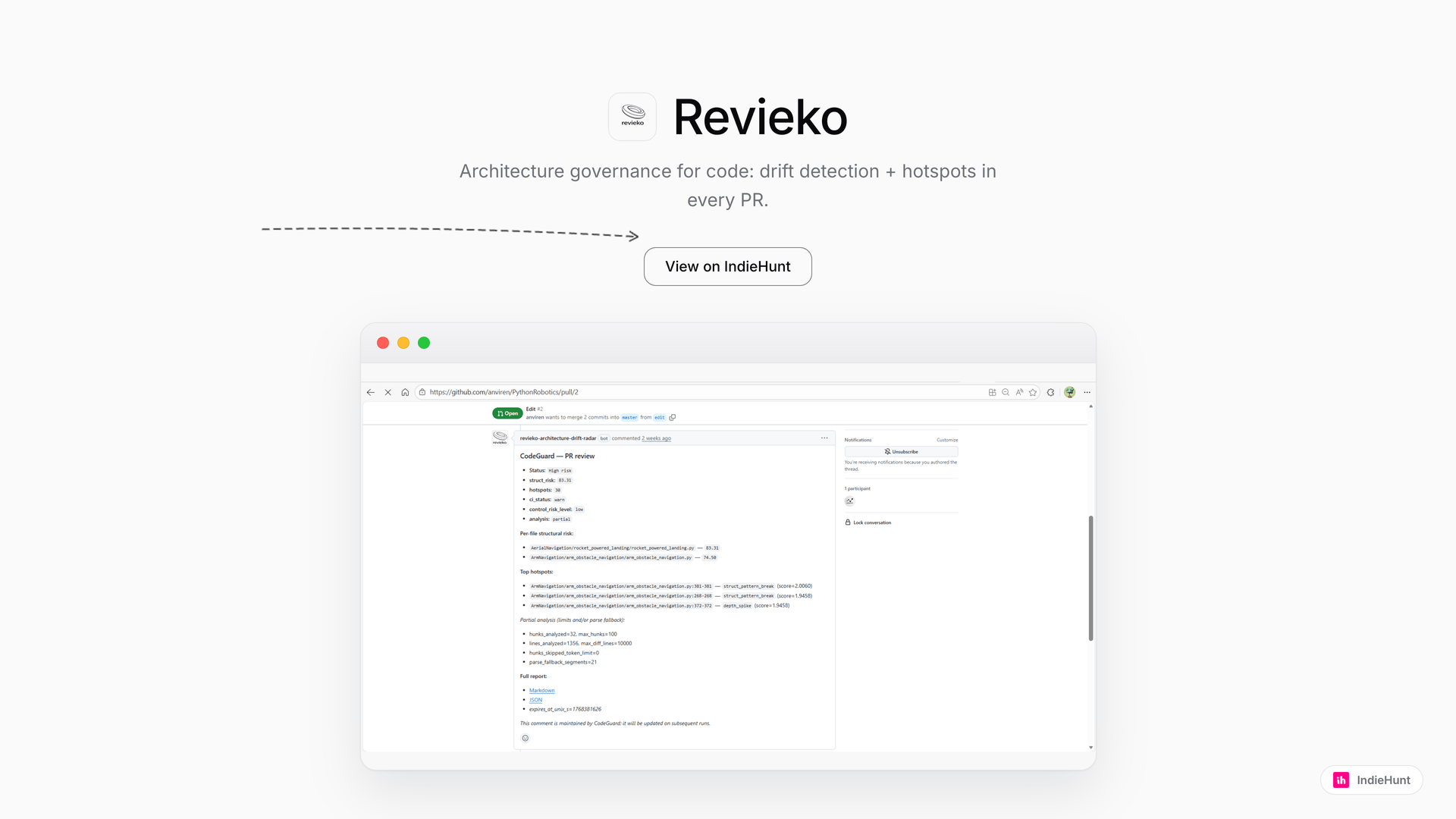Open the JSON full report link
1456x819 pixels.
coord(535,700)
